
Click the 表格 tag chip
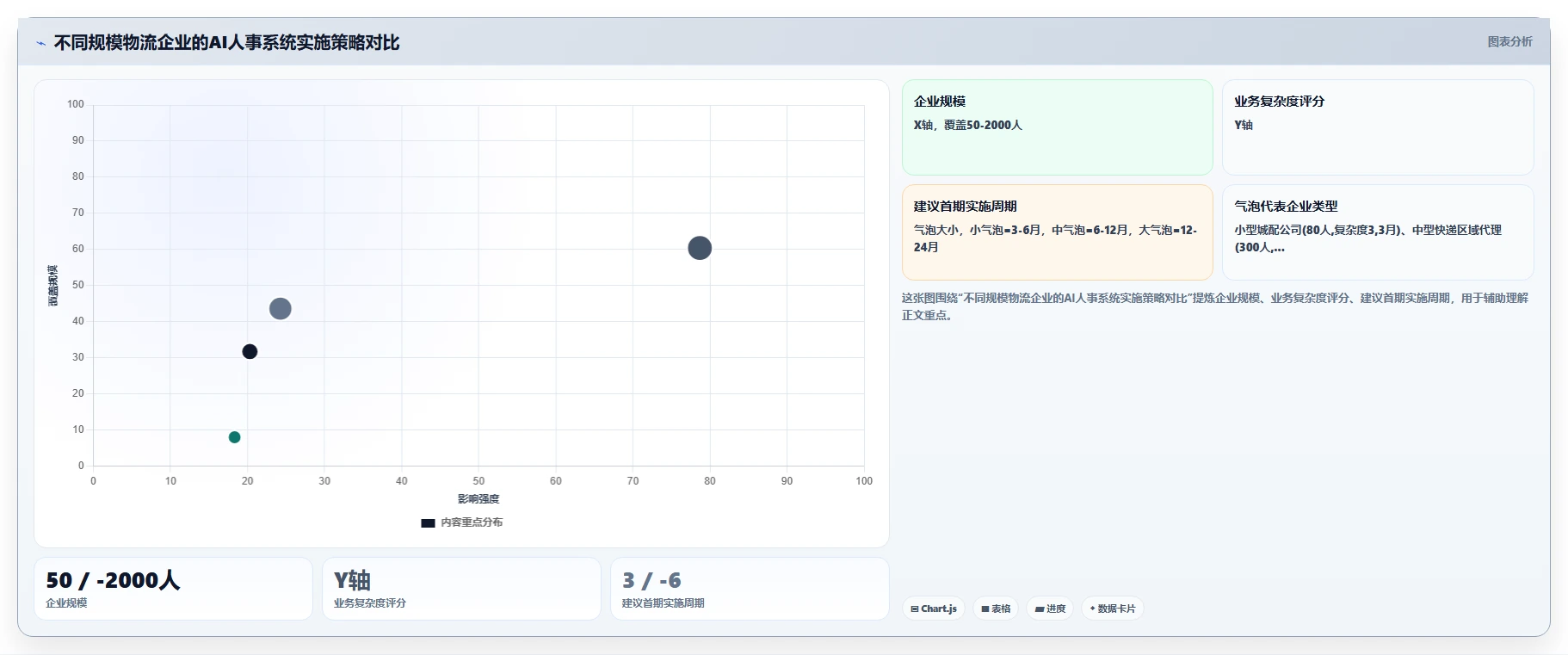(996, 609)
